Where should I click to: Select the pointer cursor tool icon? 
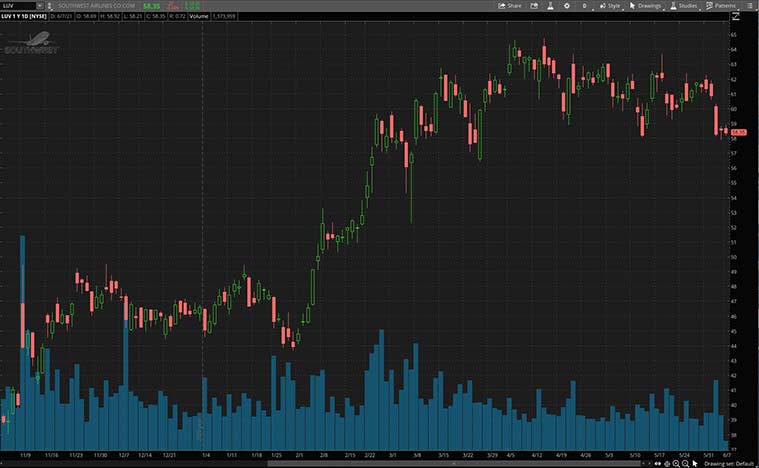coord(695,464)
